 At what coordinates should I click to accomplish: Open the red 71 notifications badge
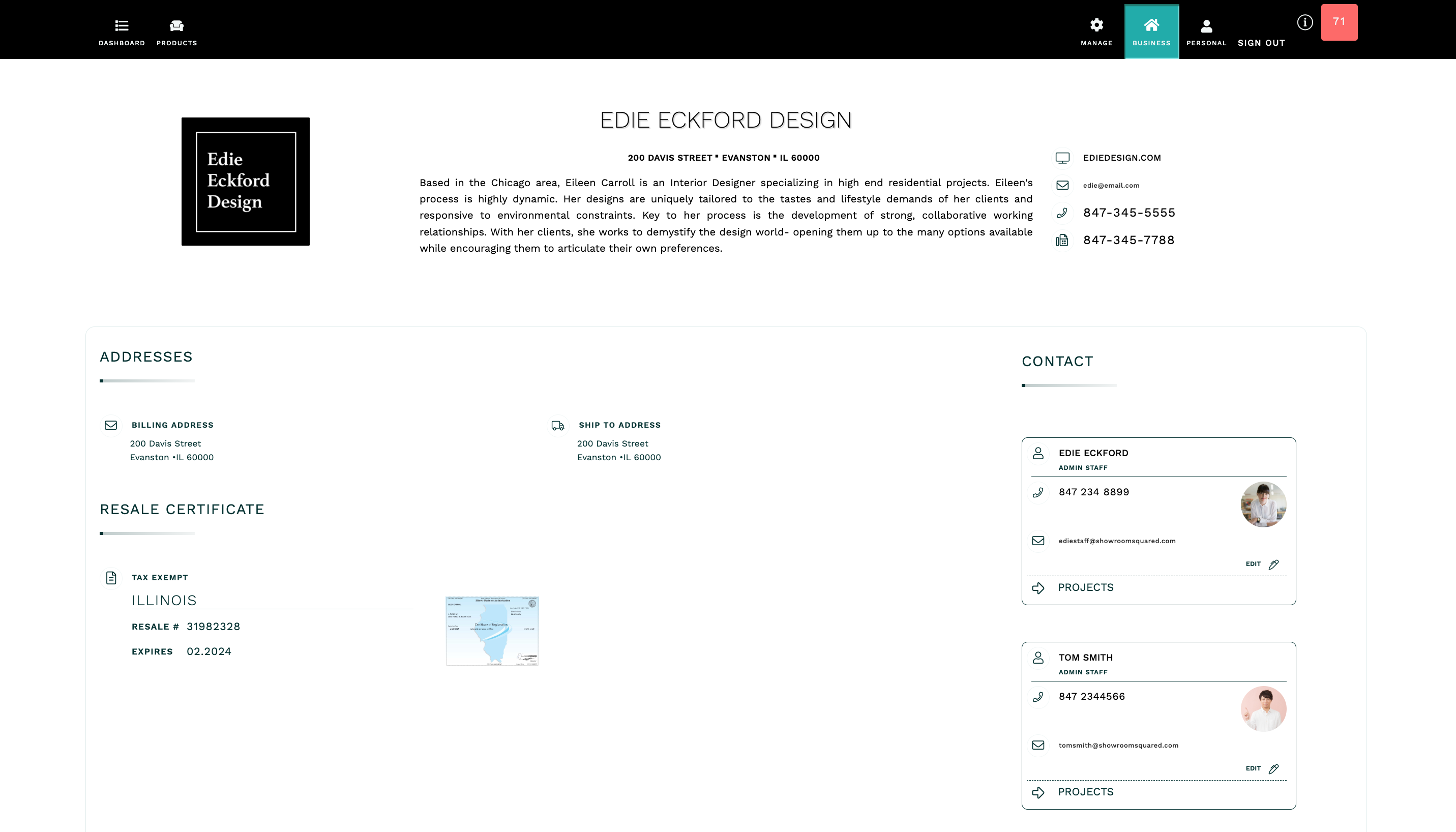coord(1339,22)
